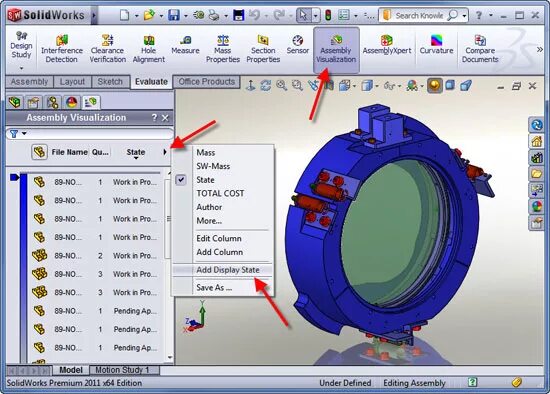550x394 pixels.
Task: Open Appearances color ball in task pane
Action: click(537, 206)
